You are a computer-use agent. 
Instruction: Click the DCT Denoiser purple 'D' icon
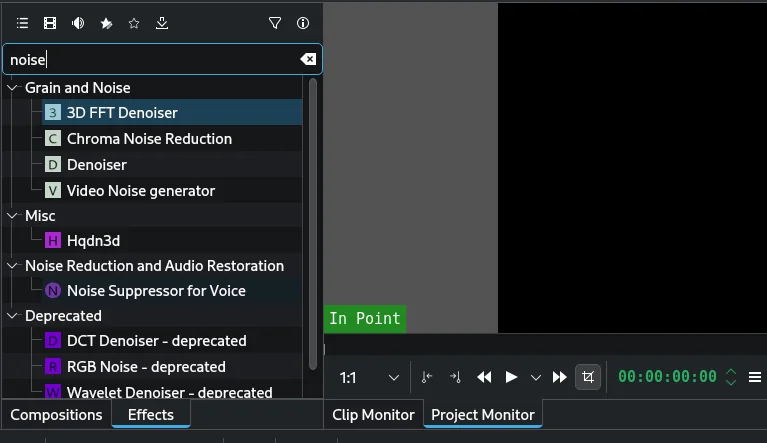[53, 341]
